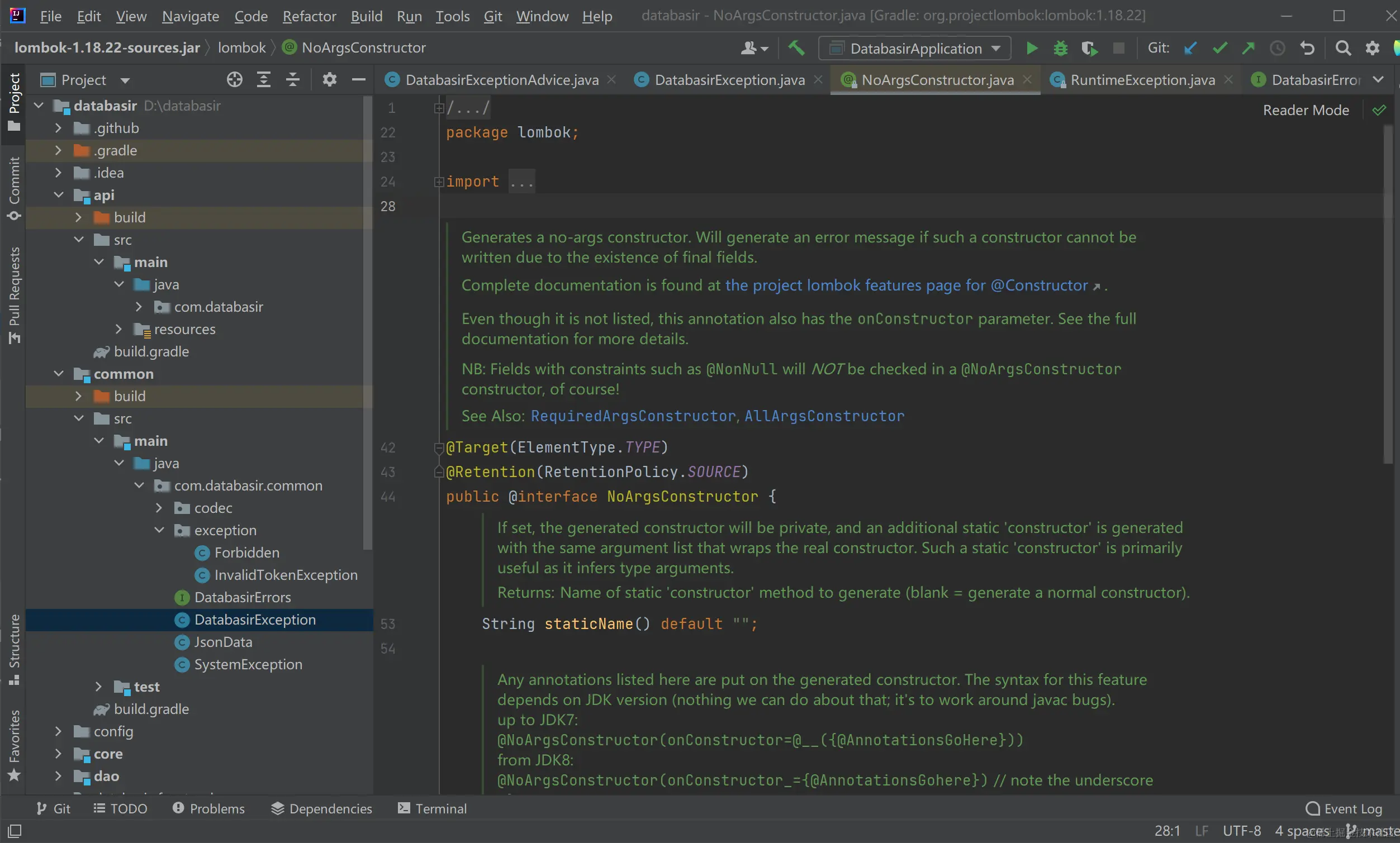Collapse all in Project panel

[x=293, y=80]
